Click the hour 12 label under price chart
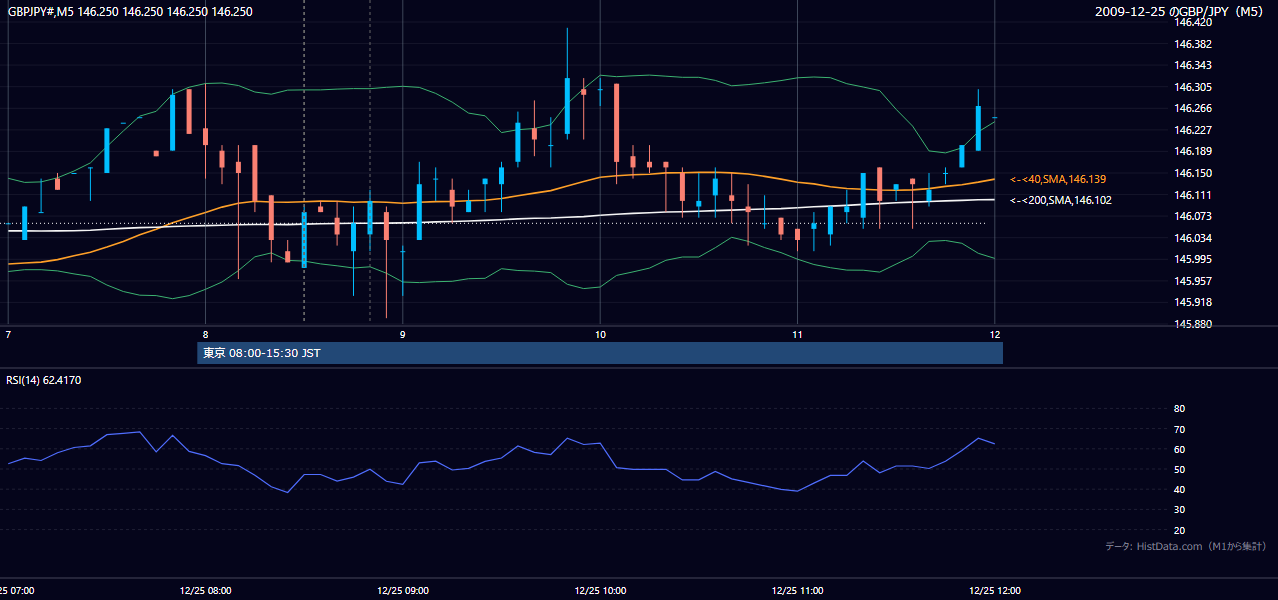1278x600 pixels. coord(994,334)
